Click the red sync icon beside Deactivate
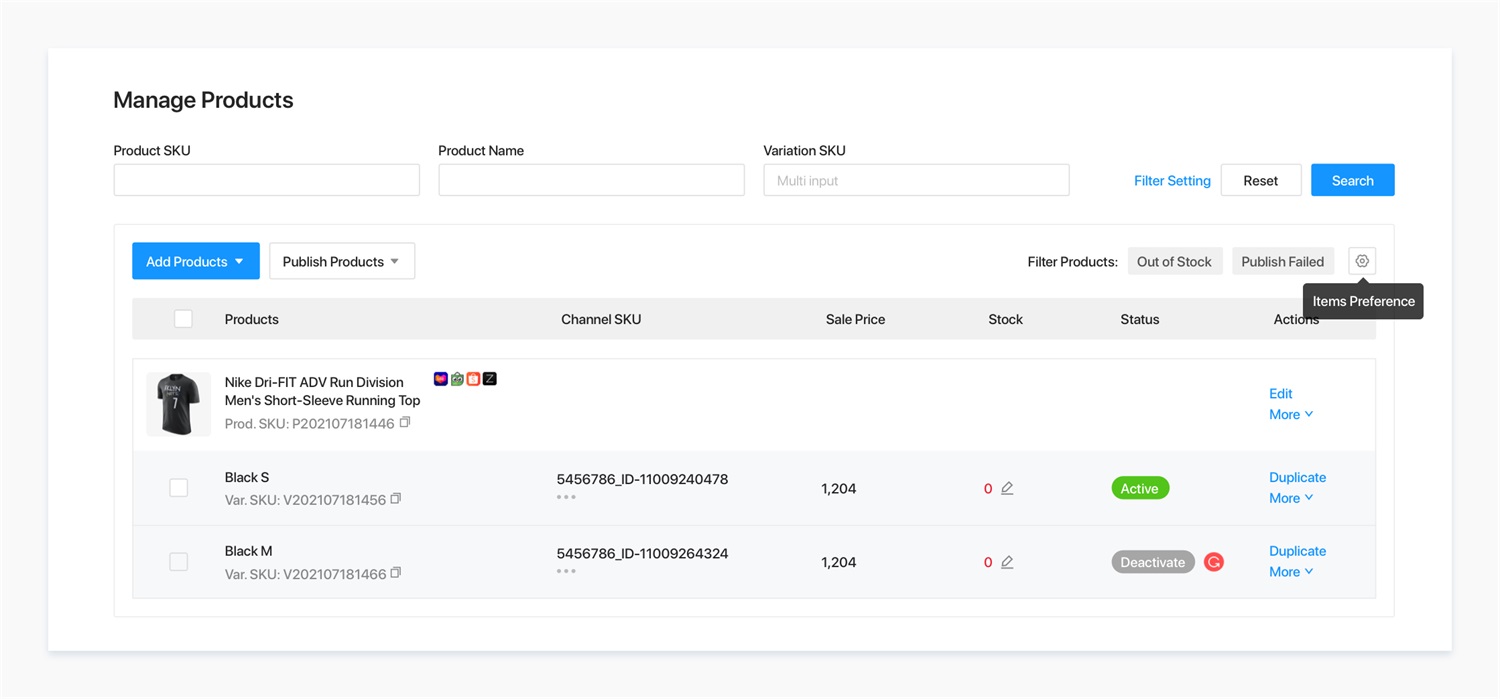 click(x=1213, y=562)
